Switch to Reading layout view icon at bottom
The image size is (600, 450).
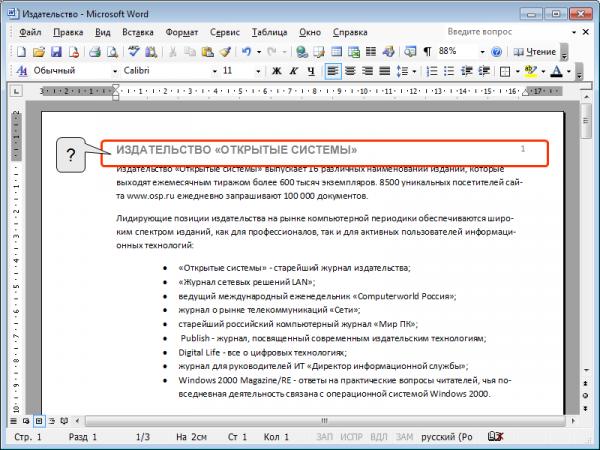coord(64,421)
